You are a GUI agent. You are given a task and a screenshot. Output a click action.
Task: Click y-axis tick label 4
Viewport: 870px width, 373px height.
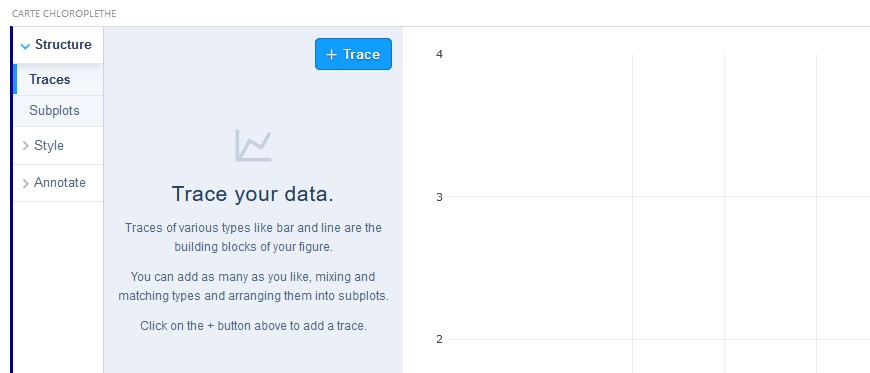439,54
